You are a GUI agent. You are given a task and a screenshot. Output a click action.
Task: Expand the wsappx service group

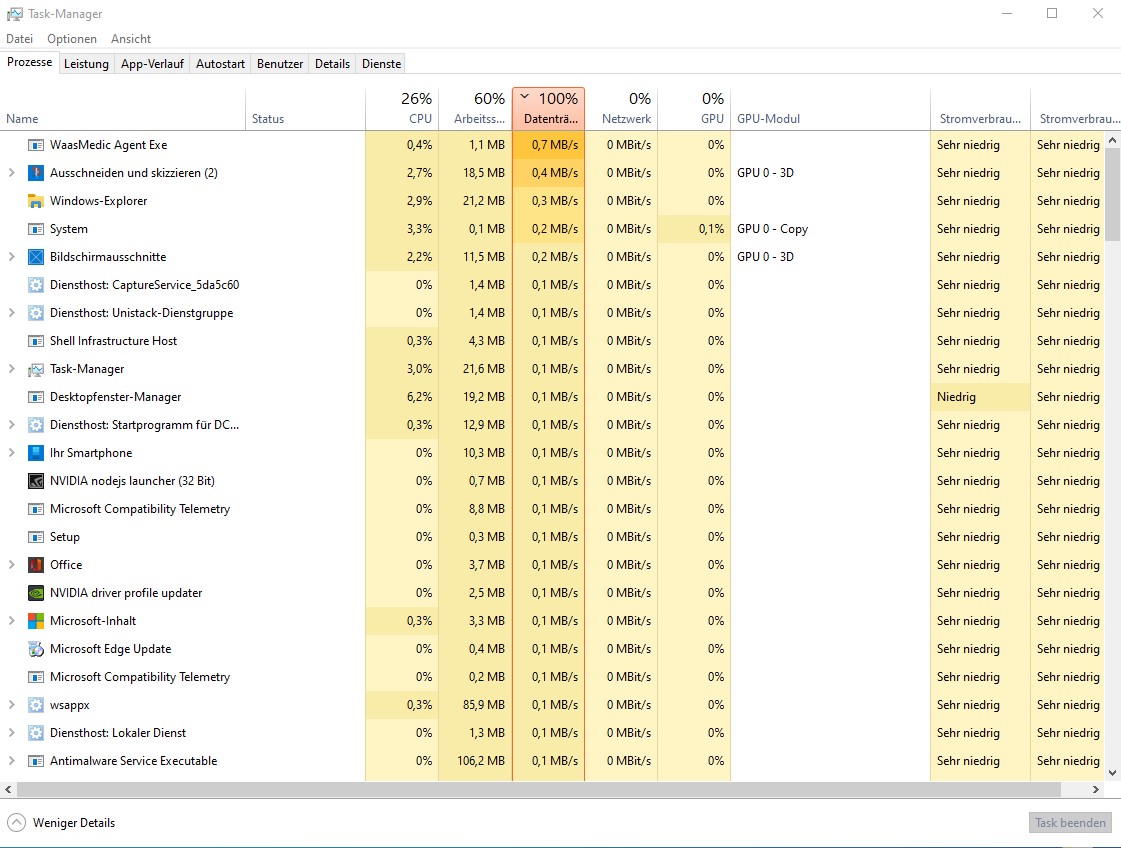pos(11,704)
